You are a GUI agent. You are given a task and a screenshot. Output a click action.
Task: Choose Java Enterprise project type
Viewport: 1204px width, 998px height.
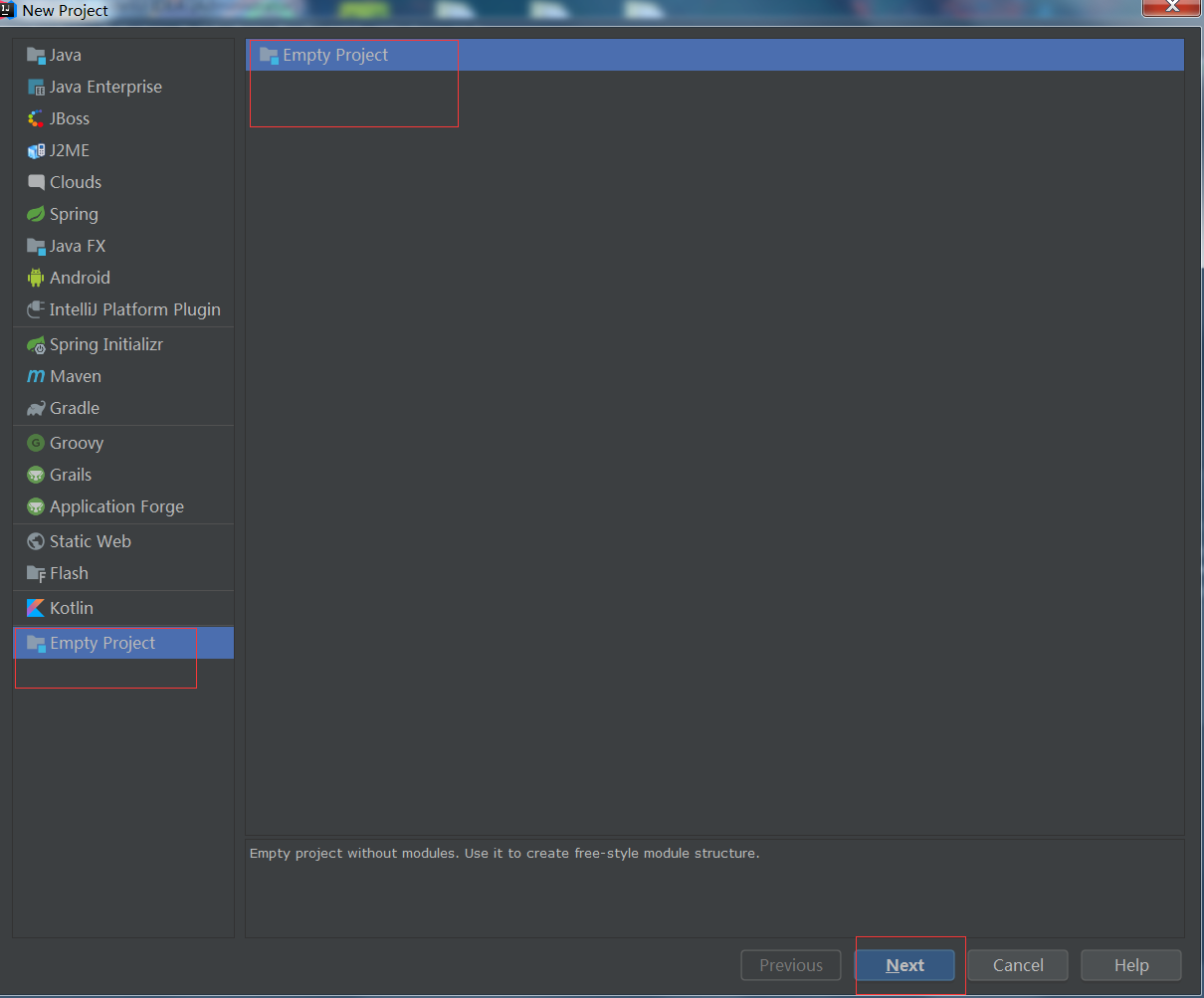point(123,88)
